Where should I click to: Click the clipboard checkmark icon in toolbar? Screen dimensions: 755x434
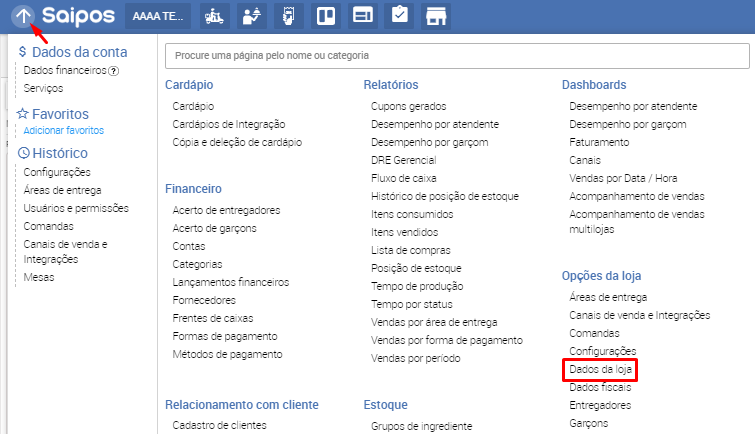point(399,16)
